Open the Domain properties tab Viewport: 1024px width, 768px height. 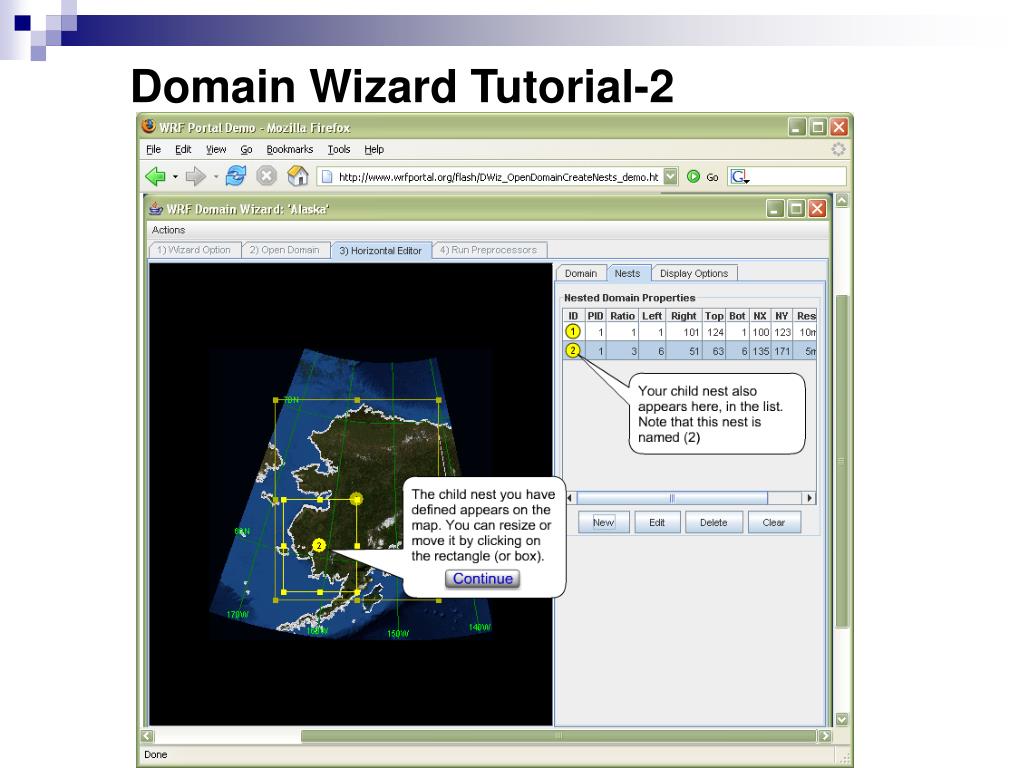(581, 274)
